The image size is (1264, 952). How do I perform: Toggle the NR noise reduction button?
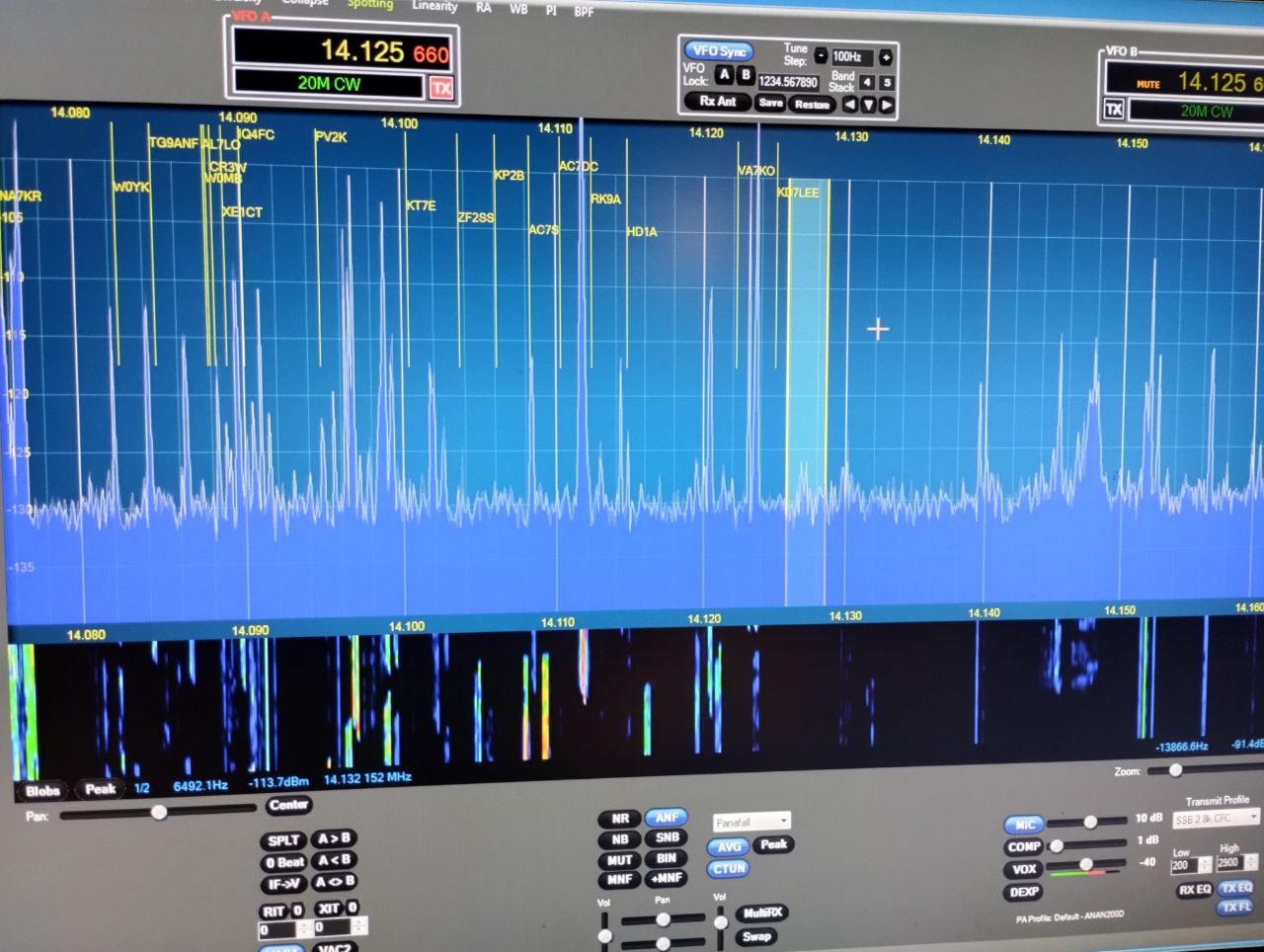tap(620, 819)
